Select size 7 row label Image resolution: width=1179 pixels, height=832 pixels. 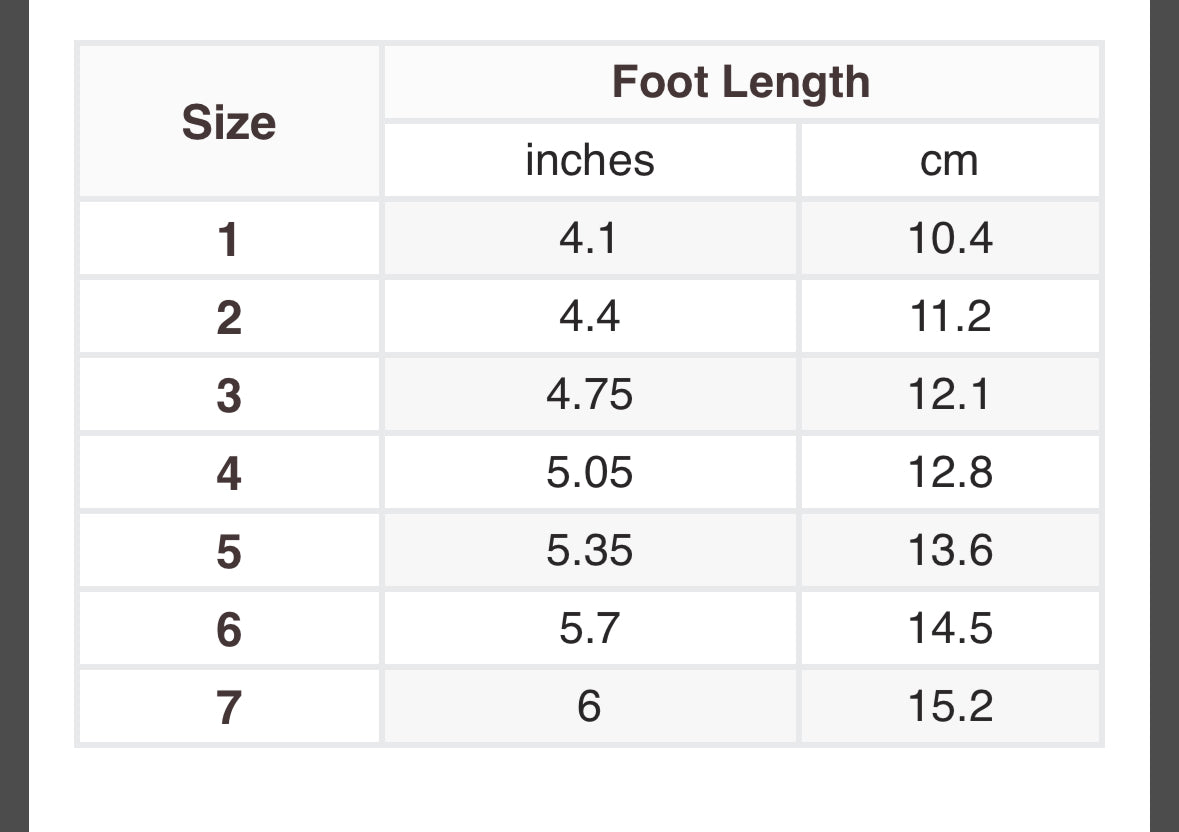click(x=229, y=706)
